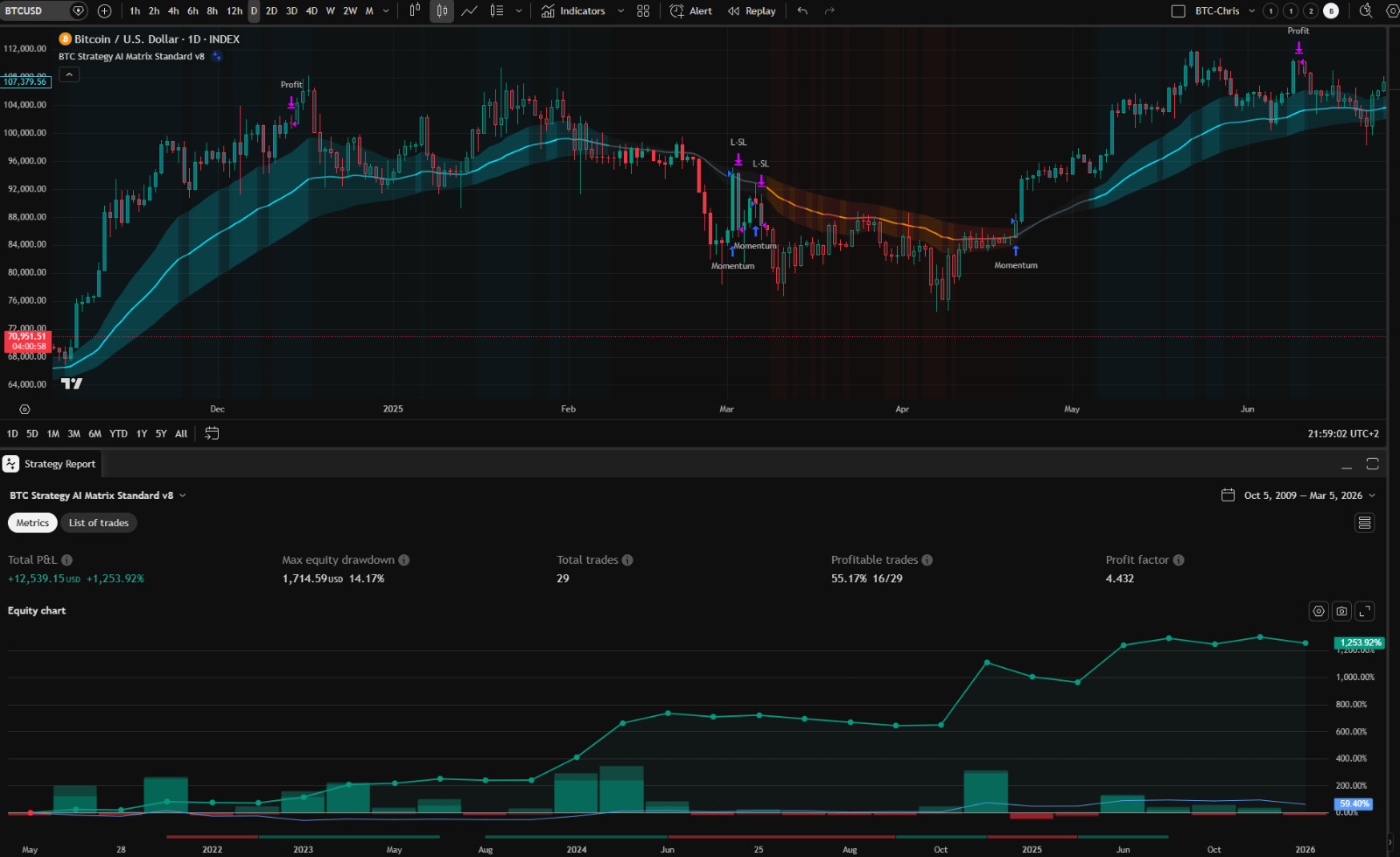
Task: Switch to W weekly timeframe
Action: pos(330,11)
